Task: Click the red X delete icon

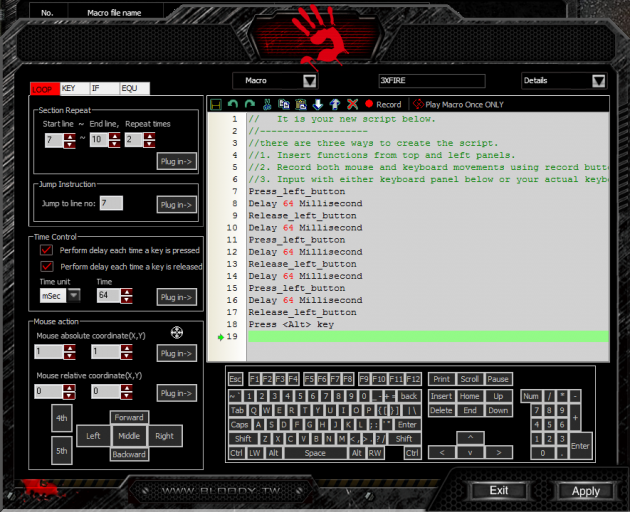Action: [x=352, y=104]
